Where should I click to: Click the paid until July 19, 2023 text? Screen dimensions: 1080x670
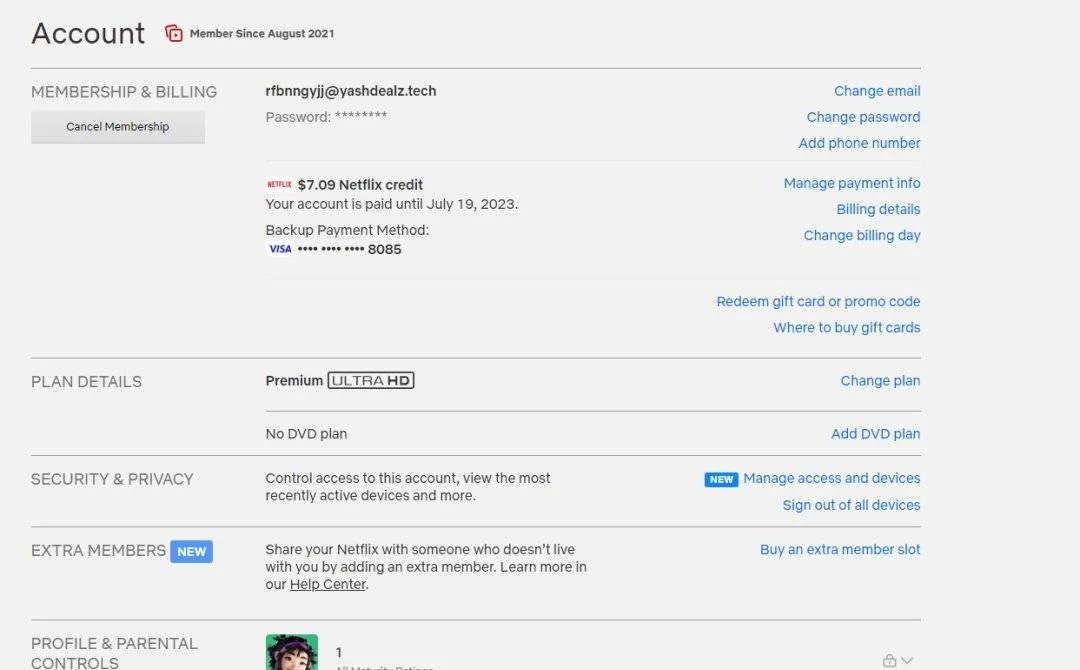click(391, 204)
